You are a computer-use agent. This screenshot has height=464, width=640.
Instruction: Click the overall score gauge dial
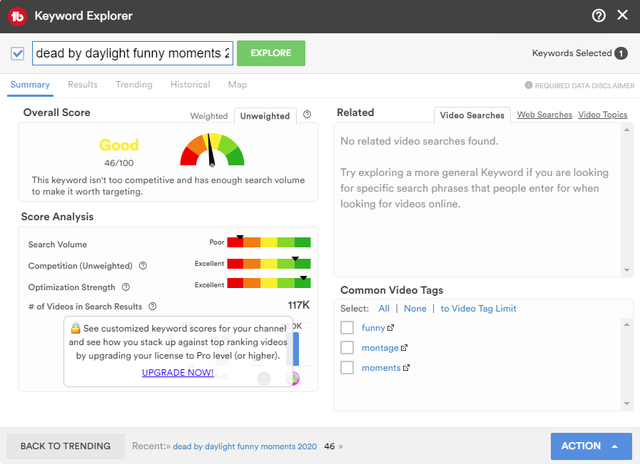click(212, 149)
